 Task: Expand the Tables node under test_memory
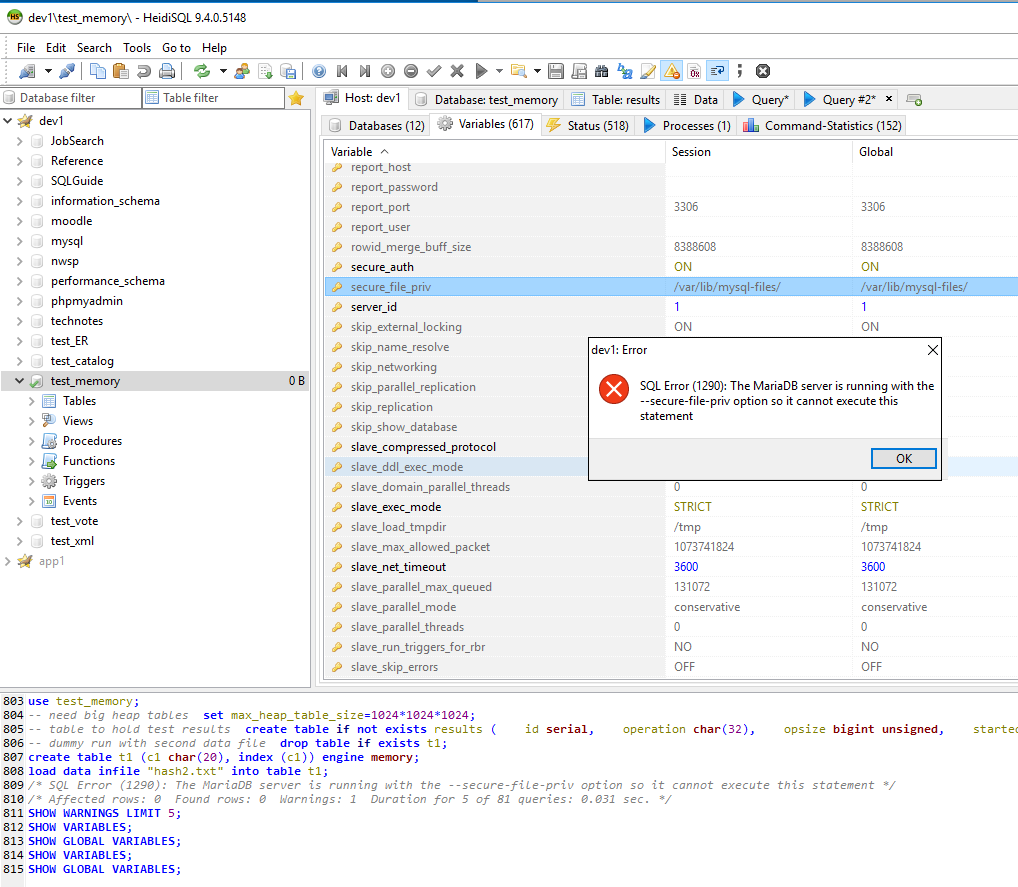(x=32, y=401)
